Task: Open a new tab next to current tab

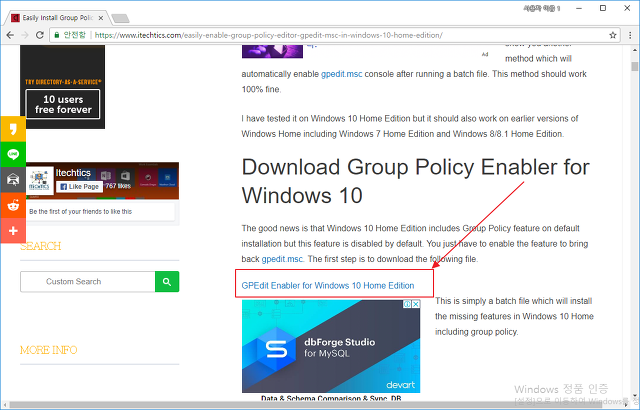Action: [120, 18]
